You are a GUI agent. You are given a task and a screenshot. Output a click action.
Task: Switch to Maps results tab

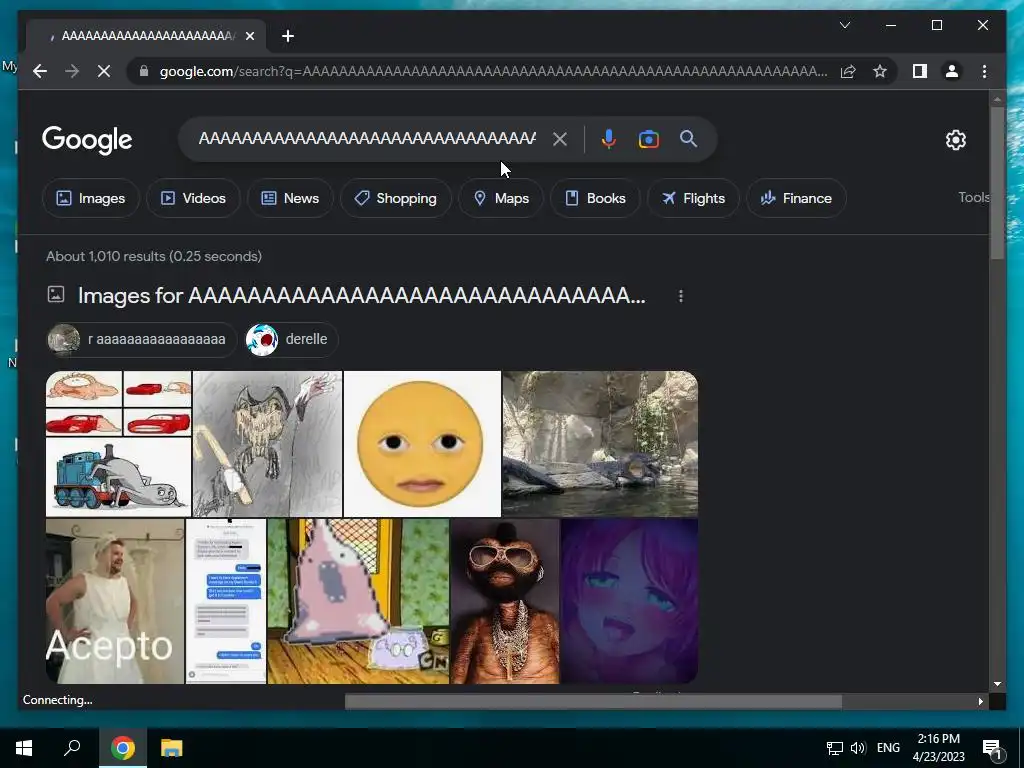pyautogui.click(x=501, y=198)
